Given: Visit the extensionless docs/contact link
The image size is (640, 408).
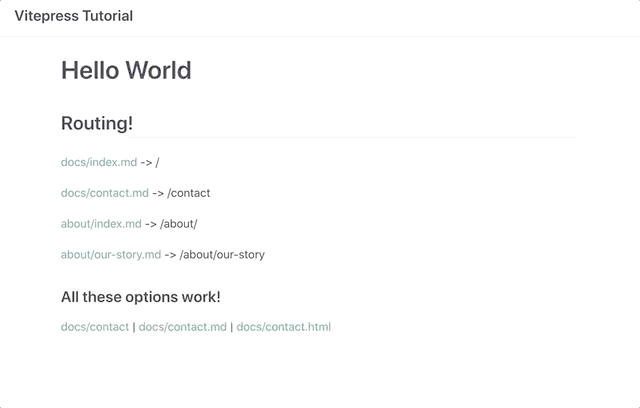Looking at the screenshot, I should tap(94, 327).
